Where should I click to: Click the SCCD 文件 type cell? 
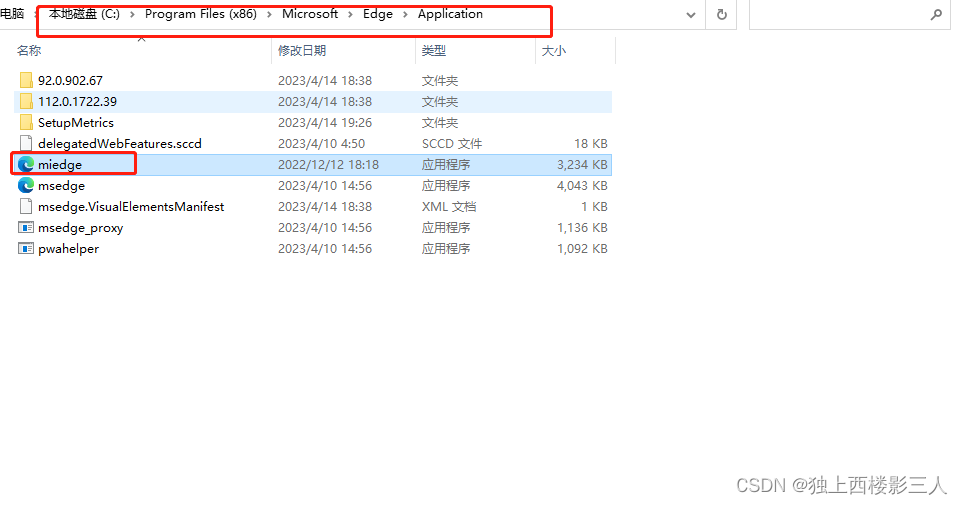(451, 144)
